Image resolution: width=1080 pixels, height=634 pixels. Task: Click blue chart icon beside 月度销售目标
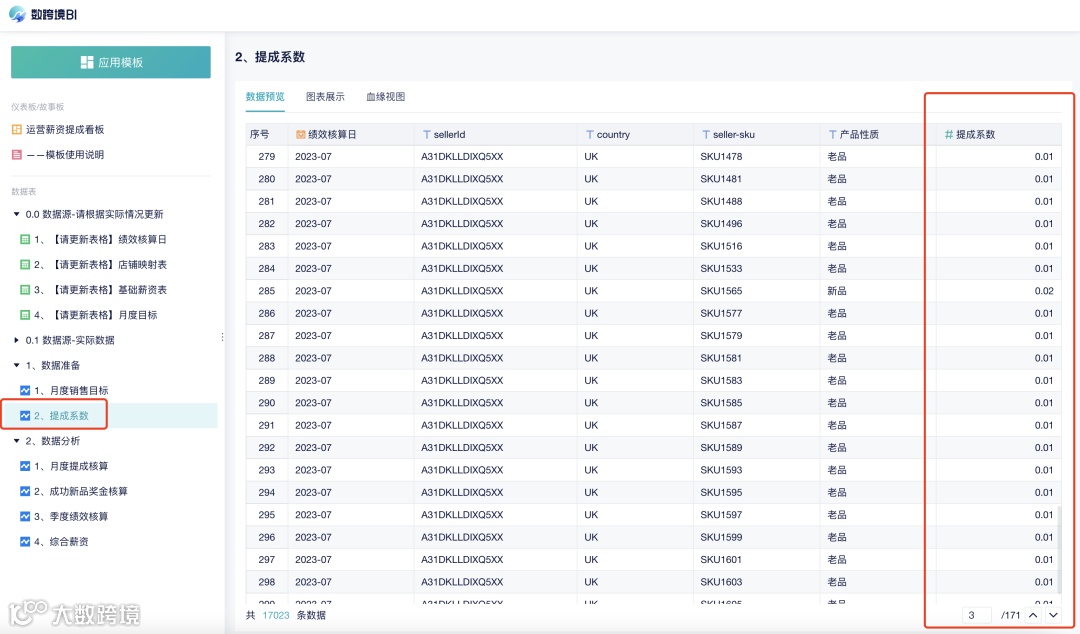[25, 390]
